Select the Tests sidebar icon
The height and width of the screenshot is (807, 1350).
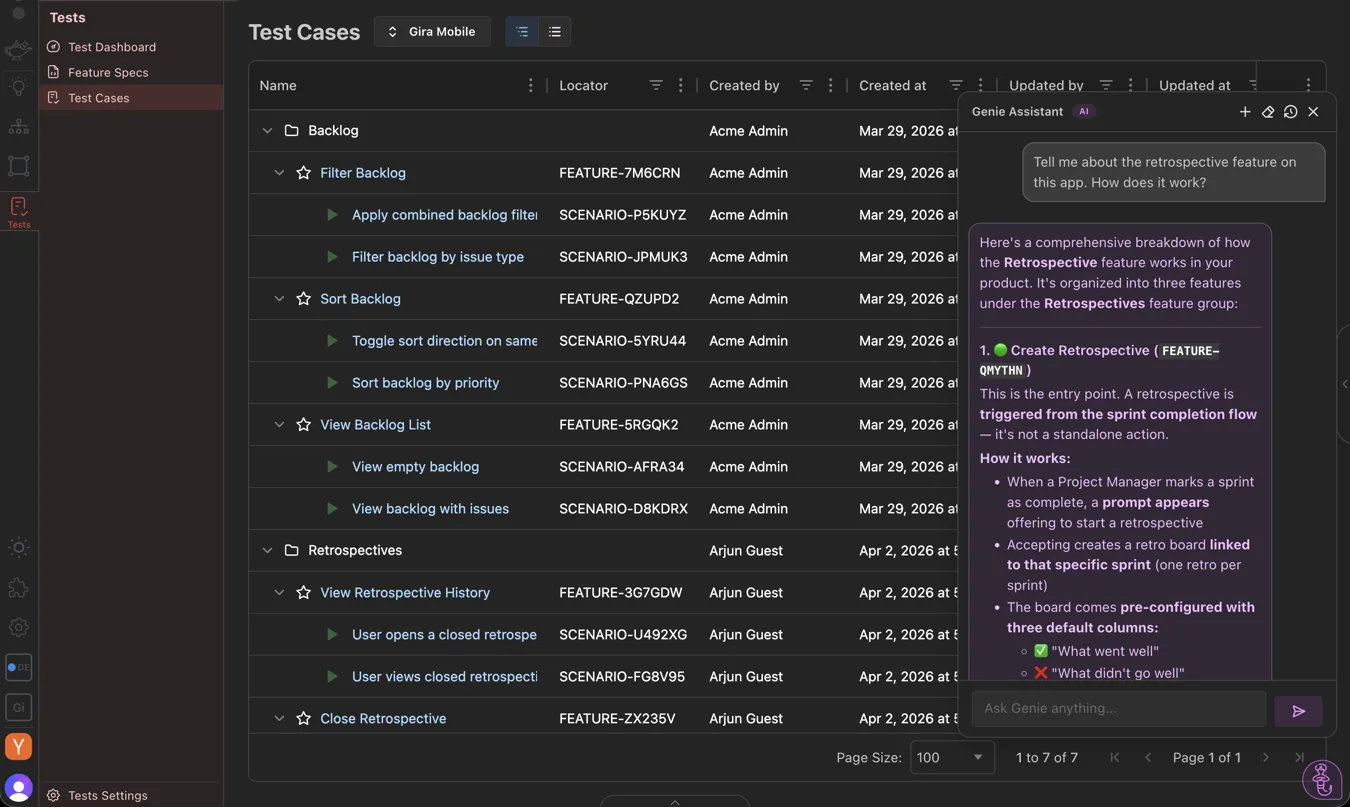coord(18,212)
